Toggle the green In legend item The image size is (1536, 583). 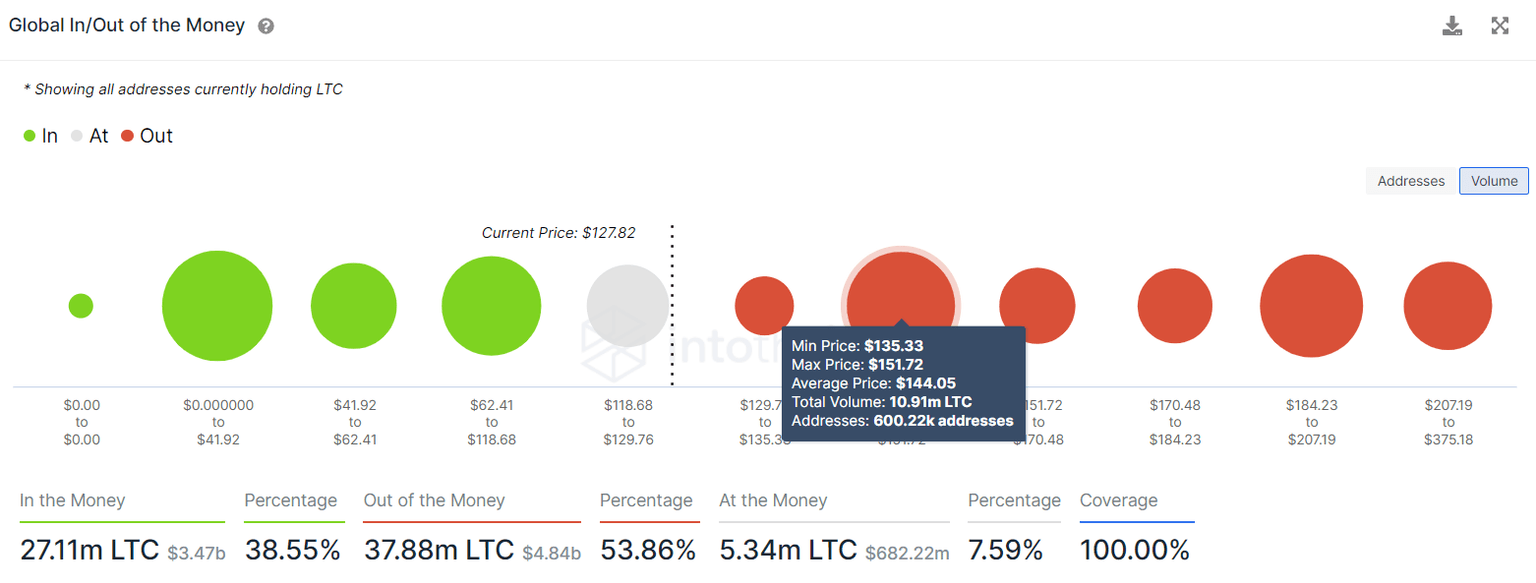41,136
